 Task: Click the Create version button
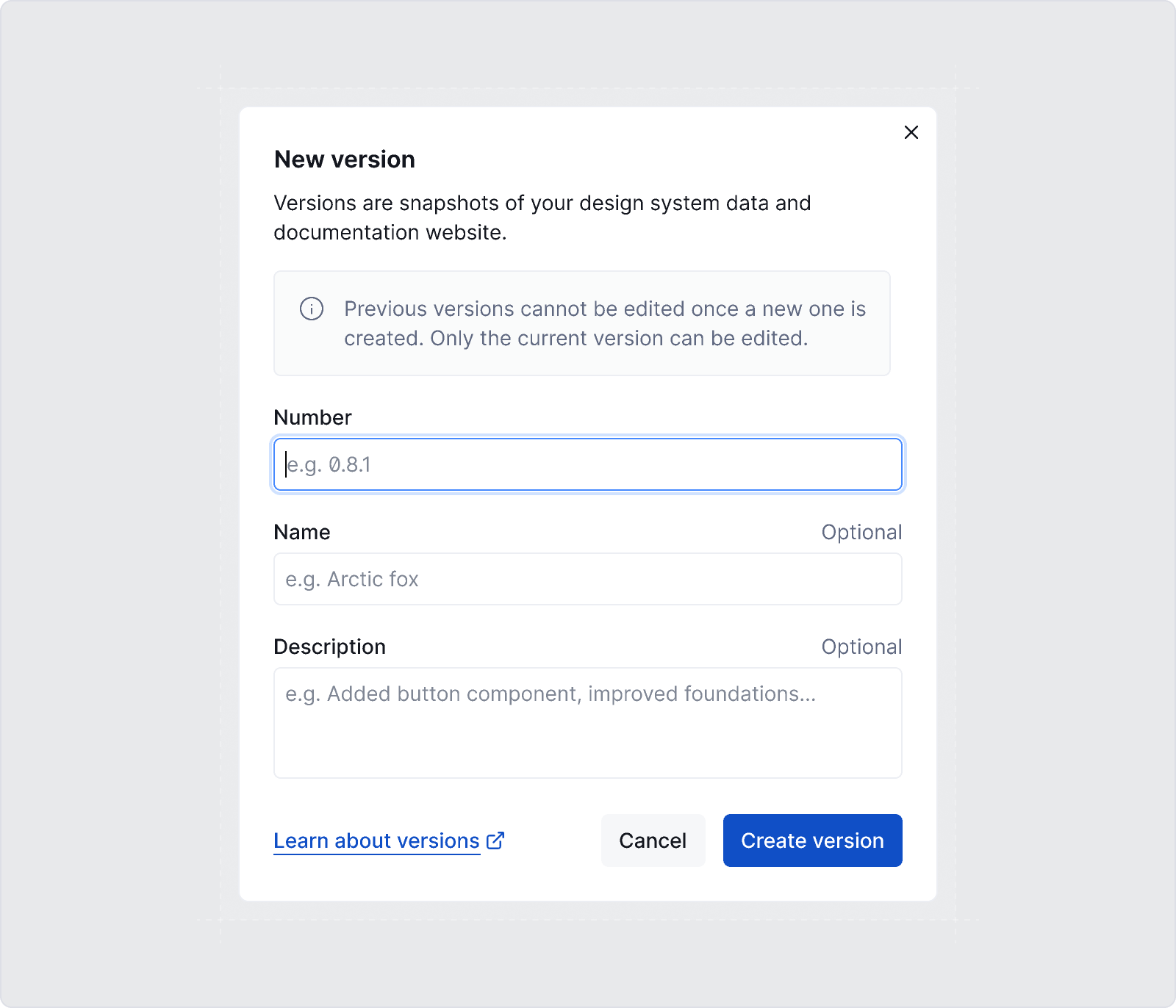tap(812, 840)
